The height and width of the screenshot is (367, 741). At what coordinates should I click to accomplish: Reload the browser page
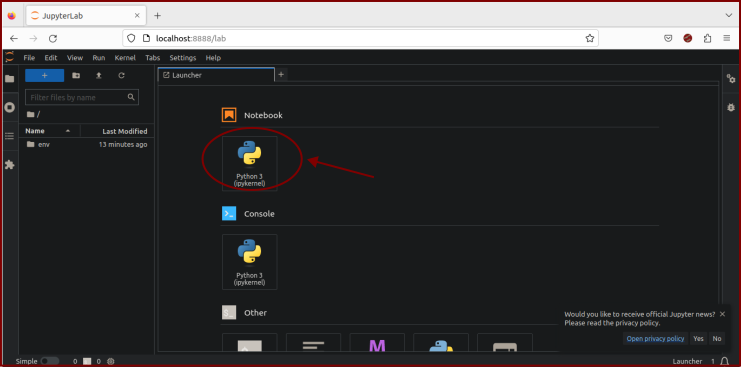click(x=53, y=38)
